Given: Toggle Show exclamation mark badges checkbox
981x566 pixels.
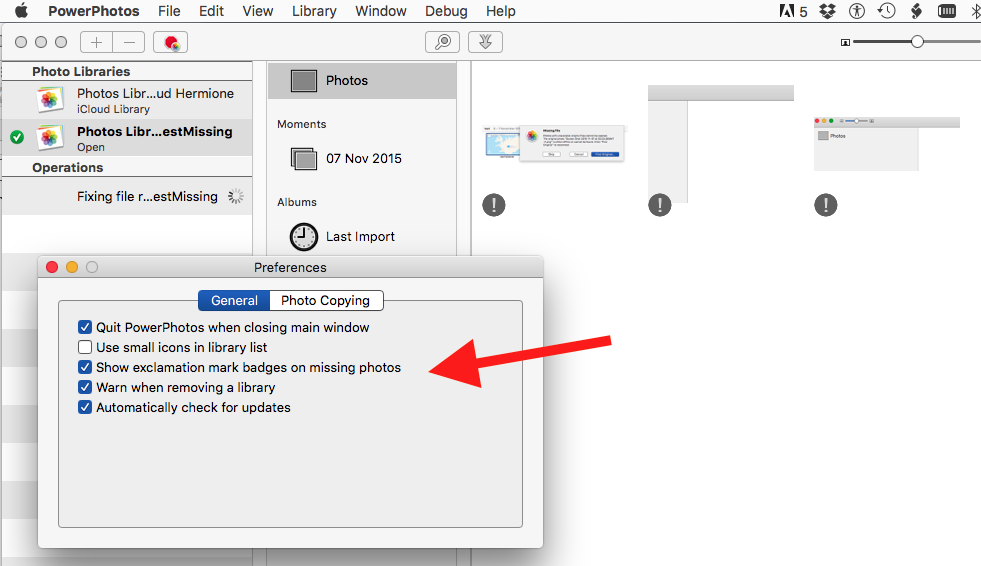Looking at the screenshot, I should [x=85, y=367].
